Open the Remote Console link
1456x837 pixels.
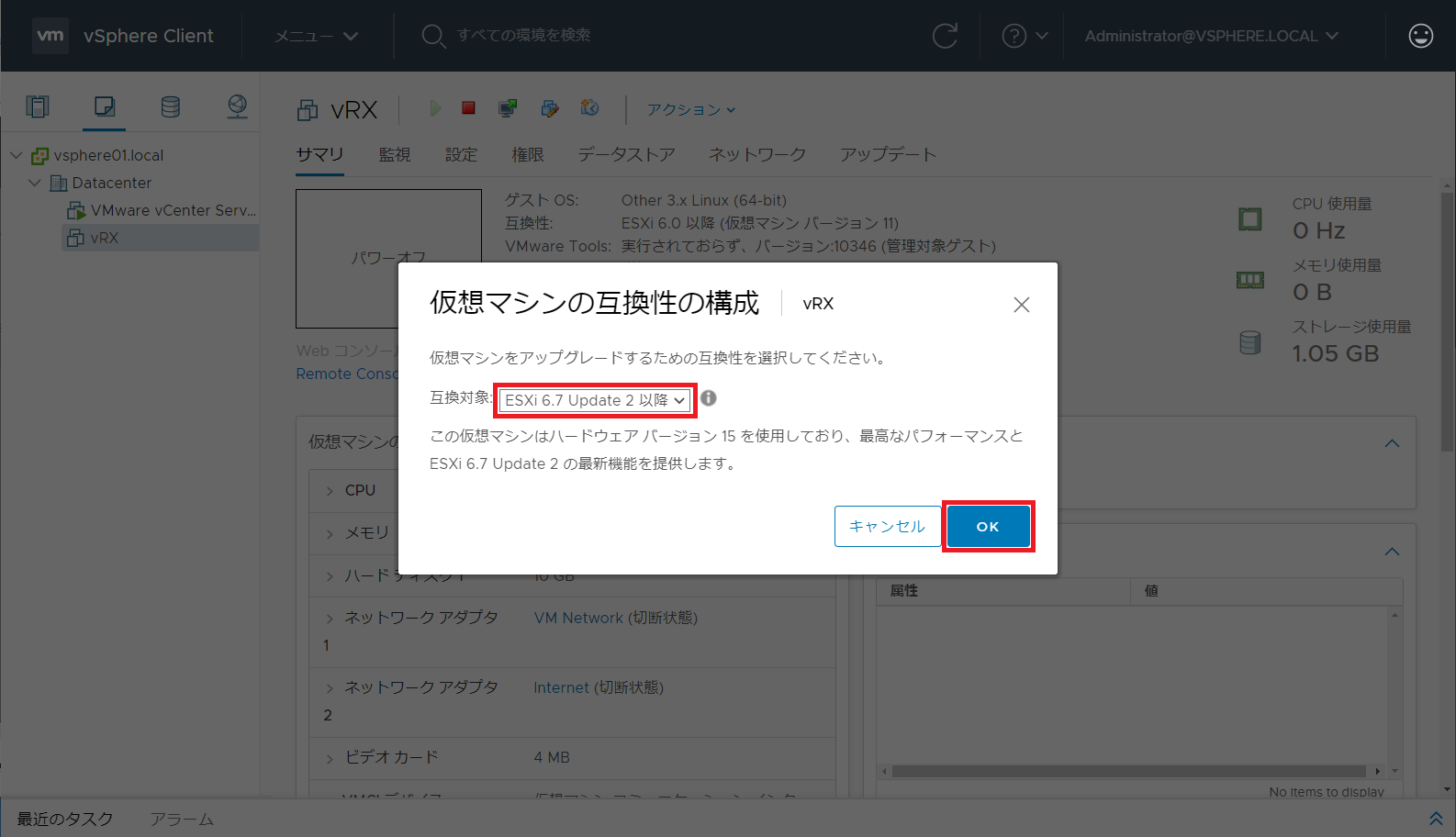tap(347, 374)
